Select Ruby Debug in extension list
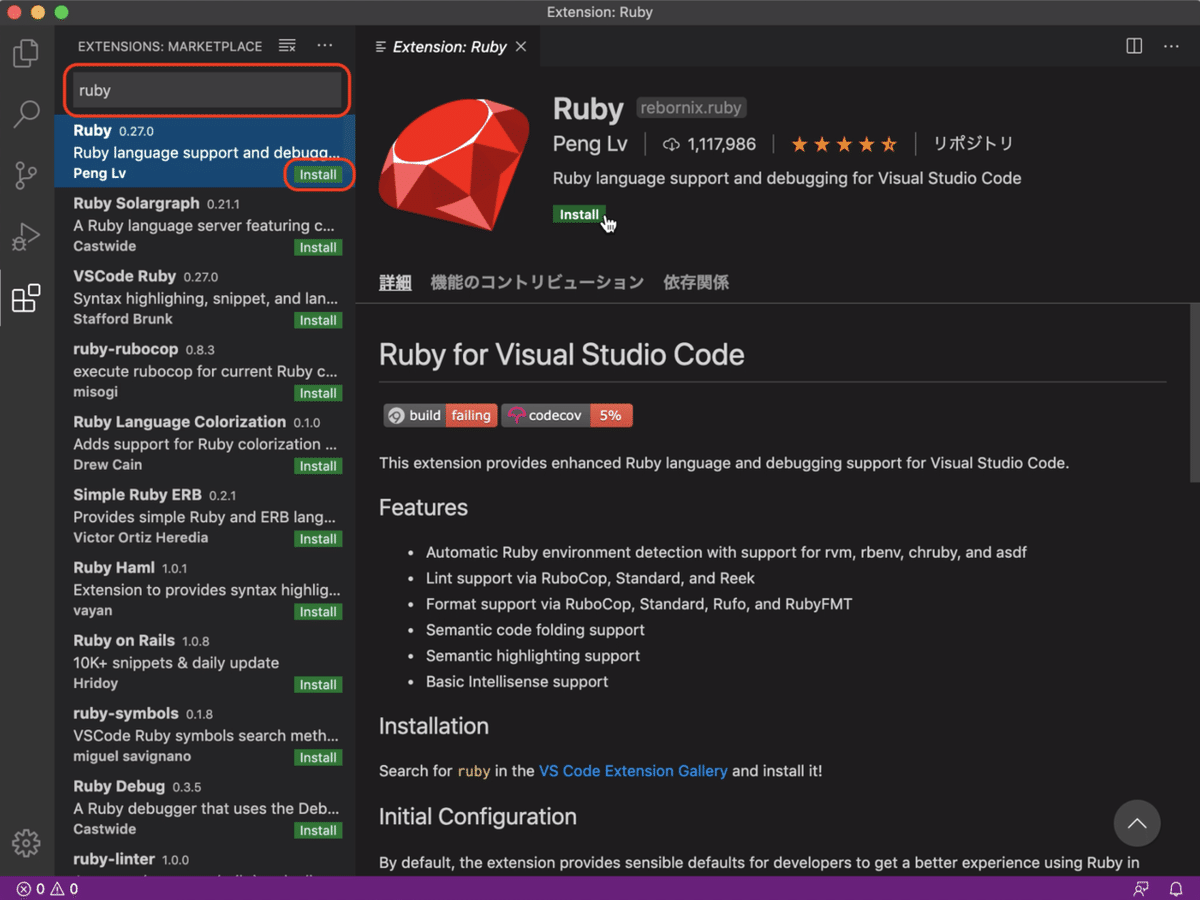The width and height of the screenshot is (1200, 900). (x=205, y=808)
